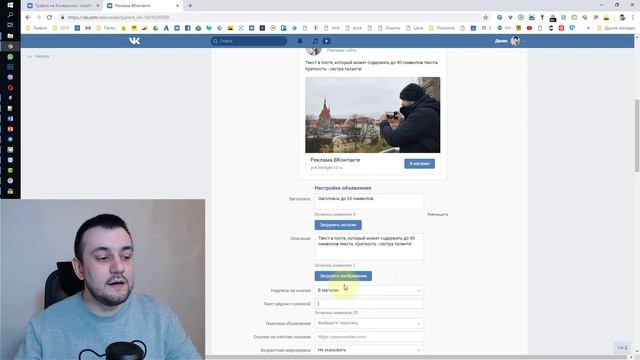Click the VK search field
Screen dimensions: 640x360
tap(249, 41)
